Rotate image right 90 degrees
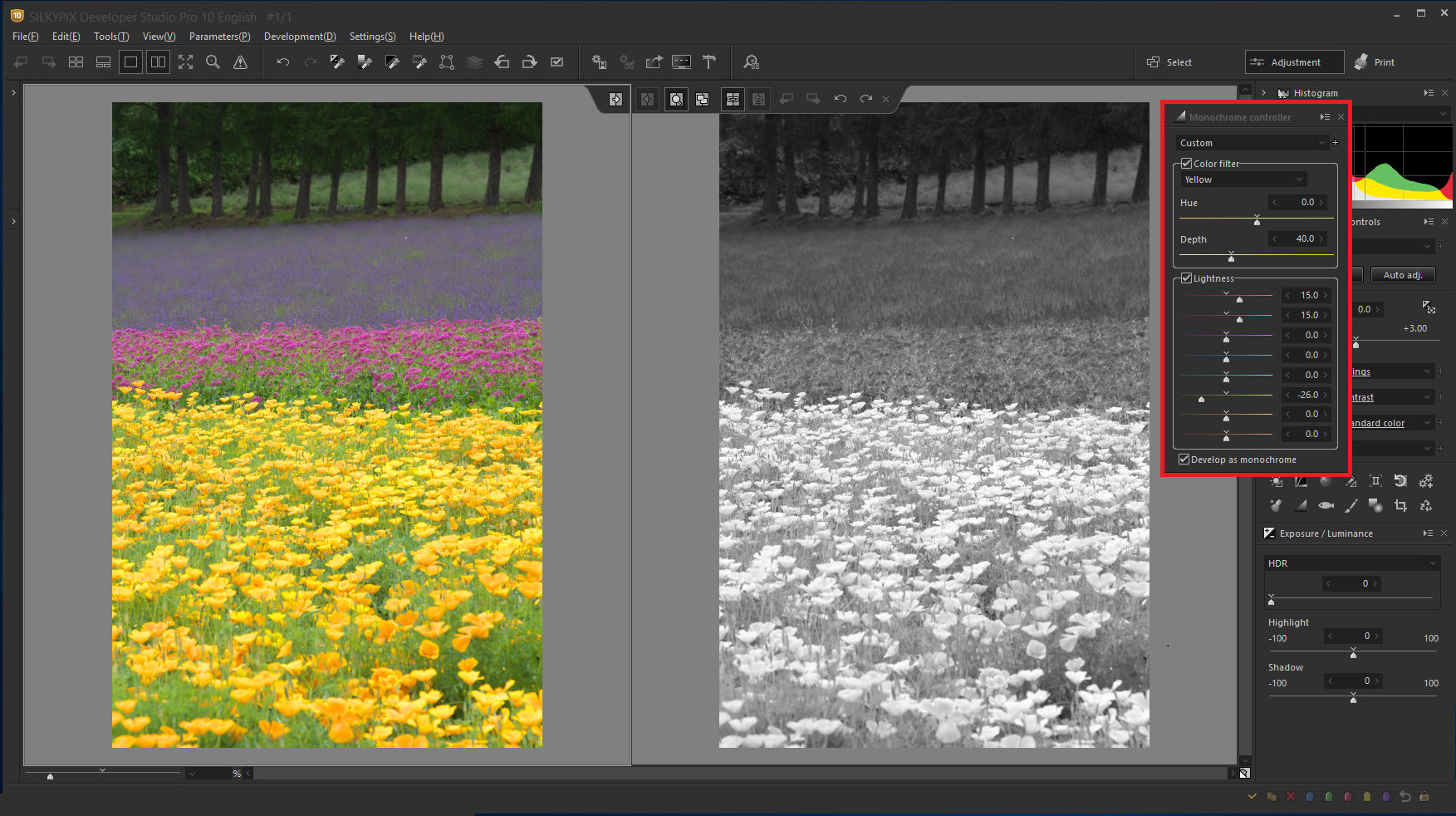 pos(529,62)
